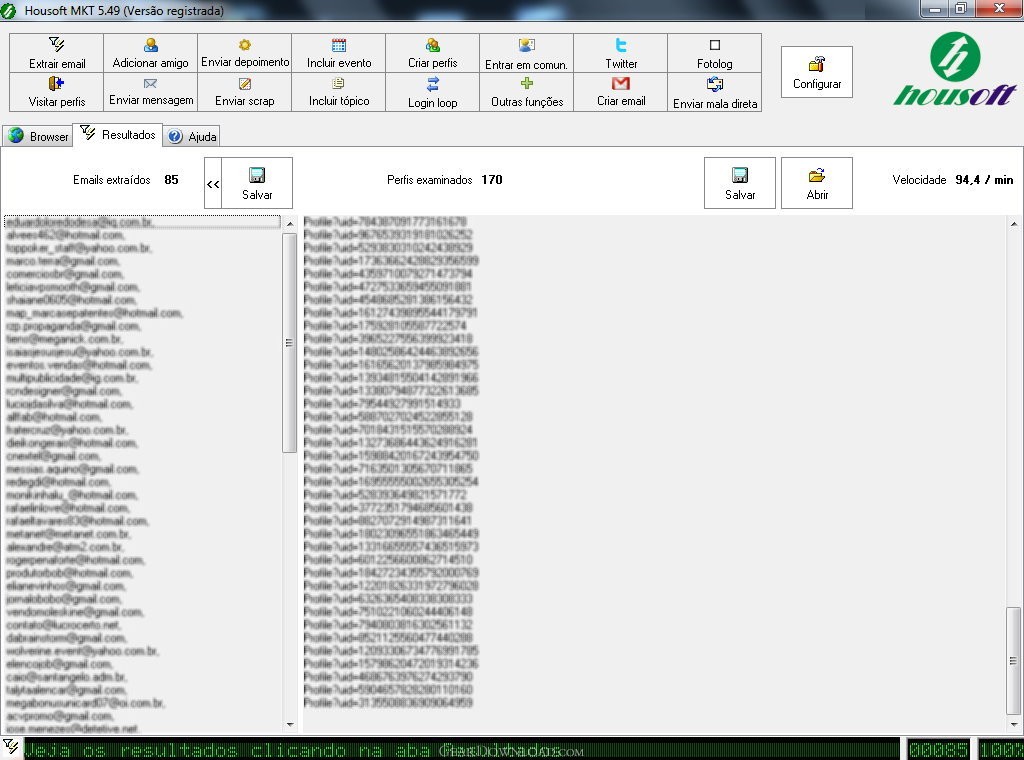Open Criar email tool

point(620,92)
